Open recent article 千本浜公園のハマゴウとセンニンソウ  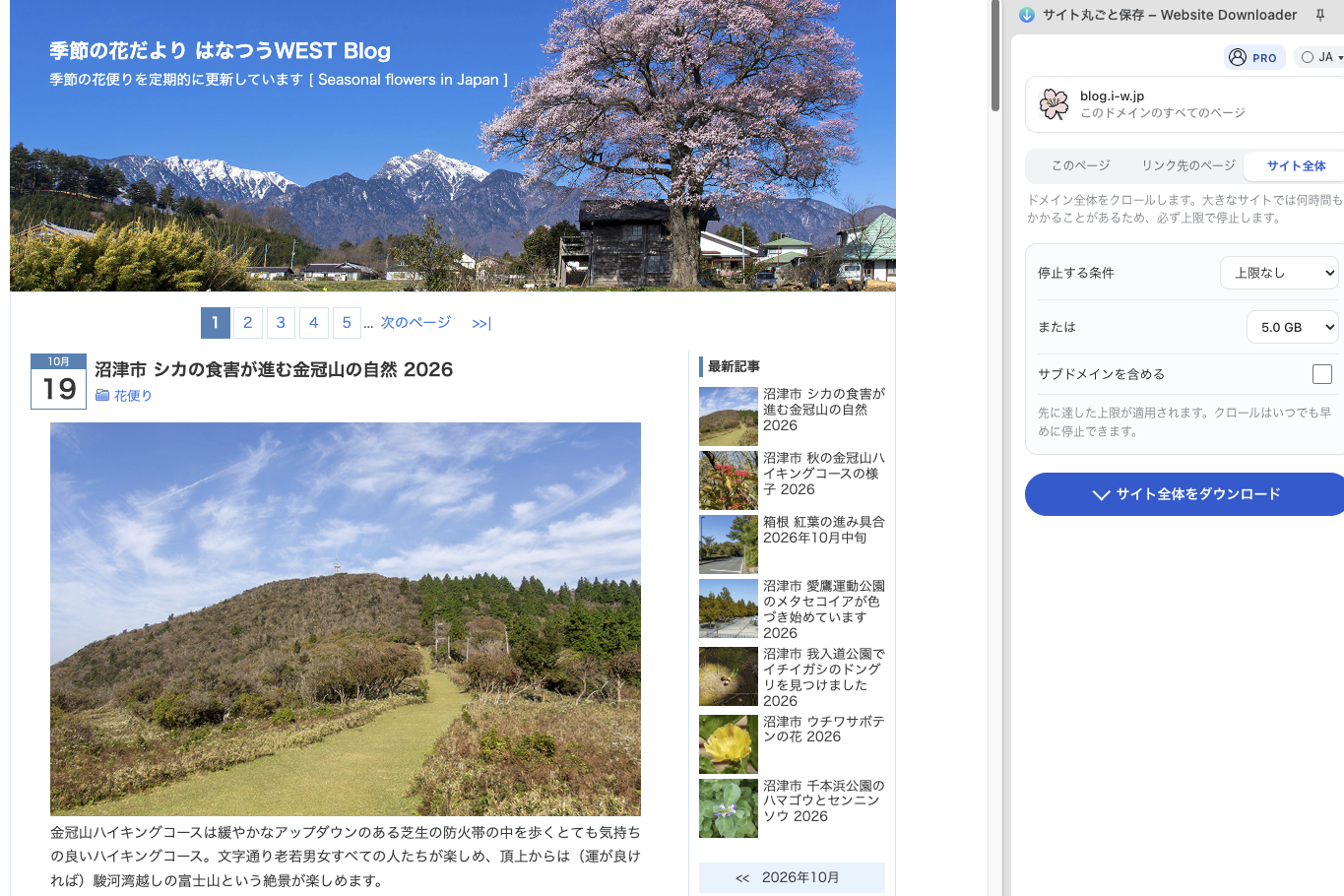[x=824, y=801]
